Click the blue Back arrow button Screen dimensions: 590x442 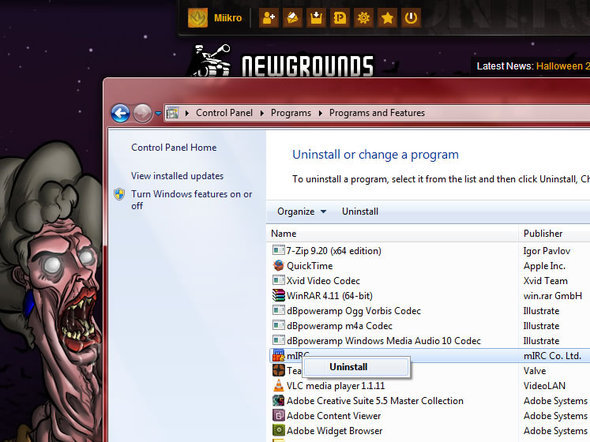click(120, 113)
